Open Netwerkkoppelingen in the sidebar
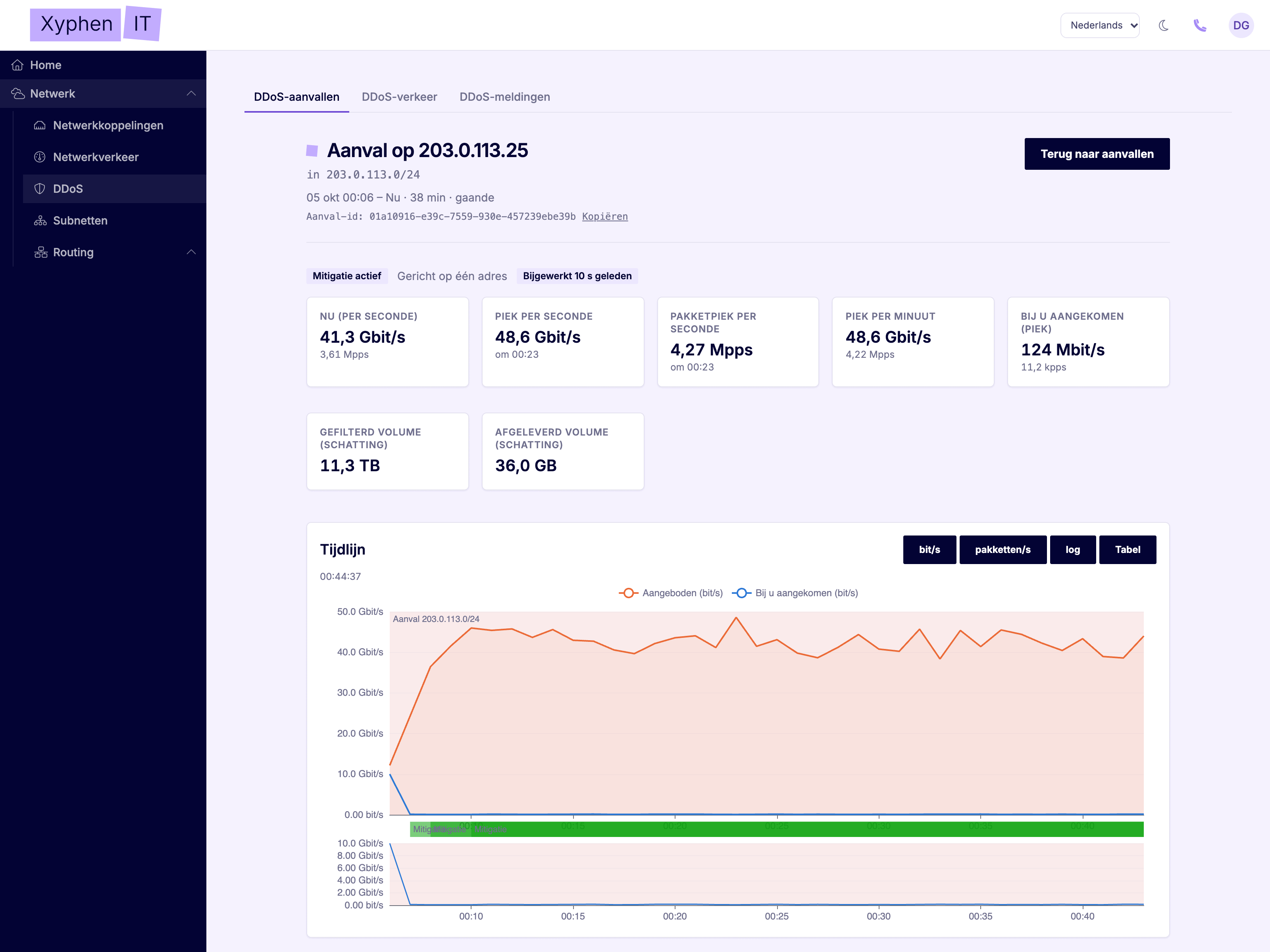Viewport: 1270px width, 952px height. [x=114, y=125]
